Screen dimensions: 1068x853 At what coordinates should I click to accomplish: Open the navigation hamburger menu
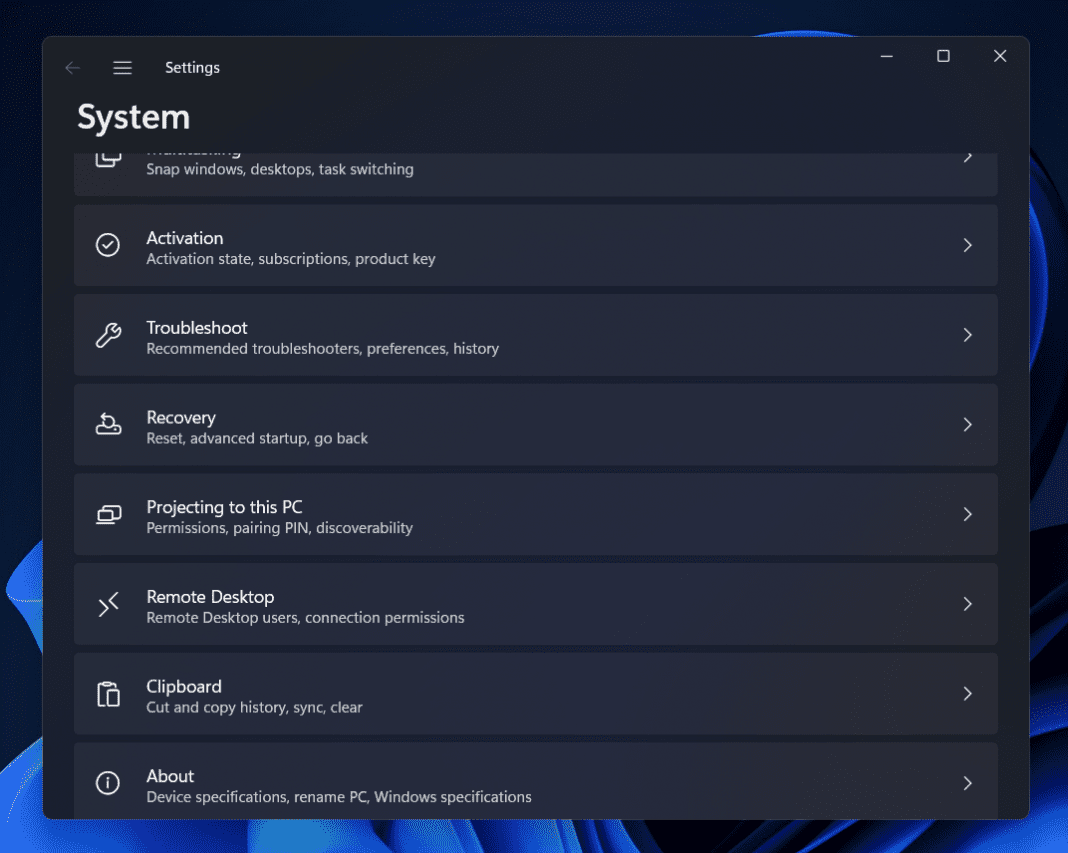[x=122, y=67]
